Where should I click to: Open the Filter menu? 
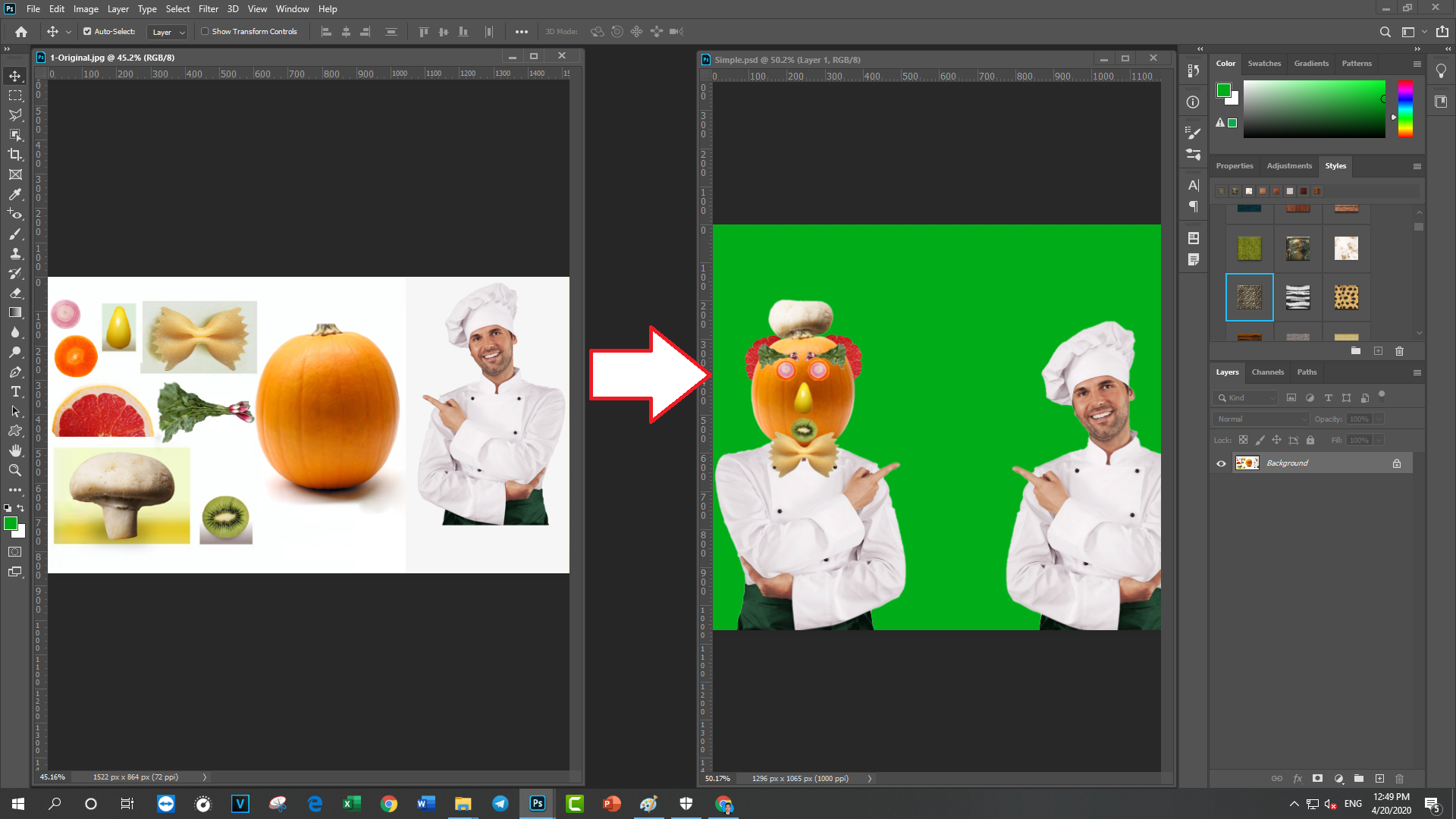(209, 9)
